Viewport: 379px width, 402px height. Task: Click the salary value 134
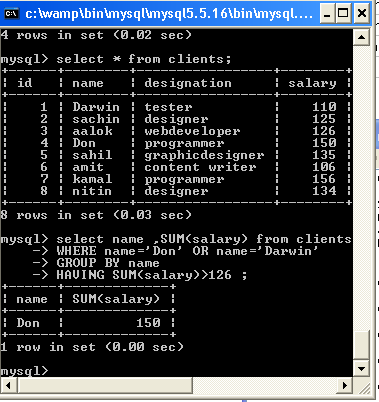pyautogui.click(x=324, y=191)
